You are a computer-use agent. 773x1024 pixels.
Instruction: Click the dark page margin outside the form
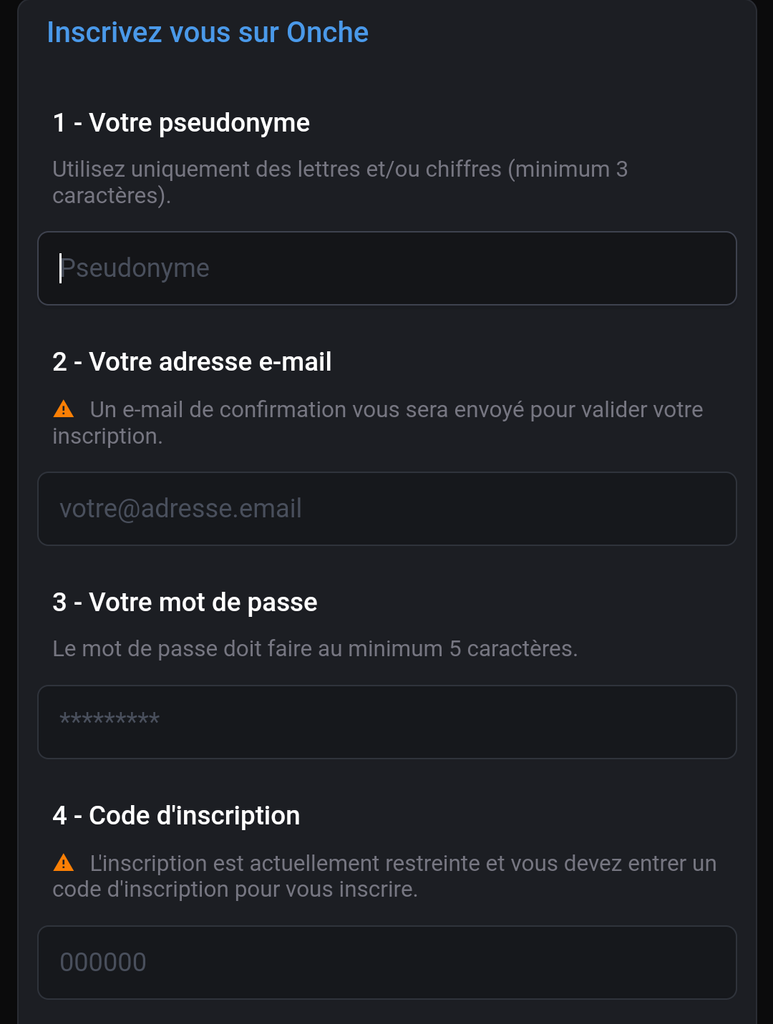(7, 500)
